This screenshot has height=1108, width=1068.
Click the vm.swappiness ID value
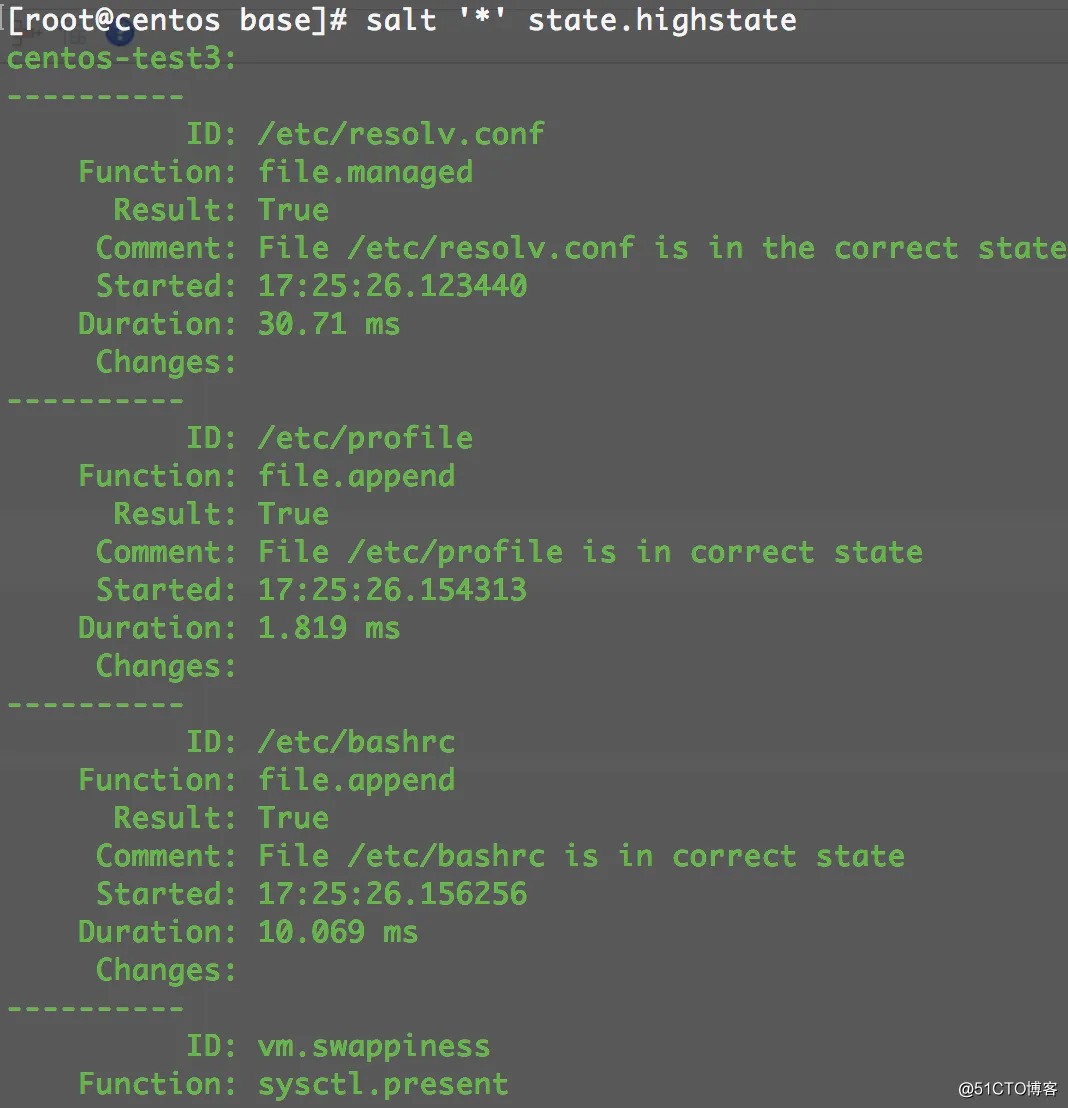(374, 1046)
